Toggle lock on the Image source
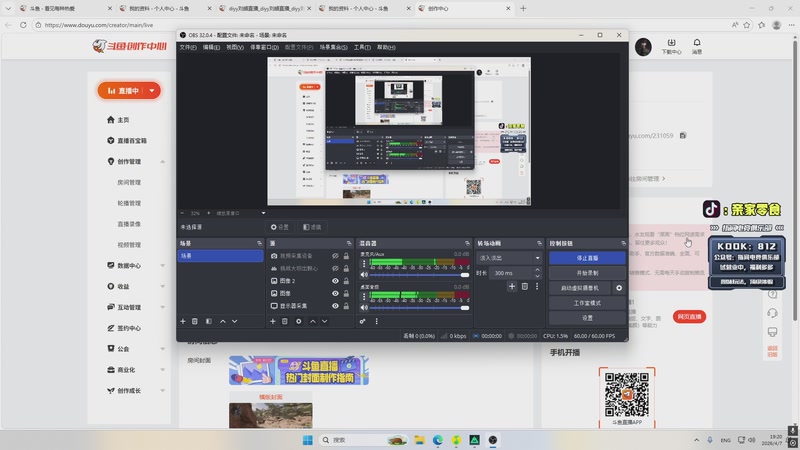 coord(346,293)
